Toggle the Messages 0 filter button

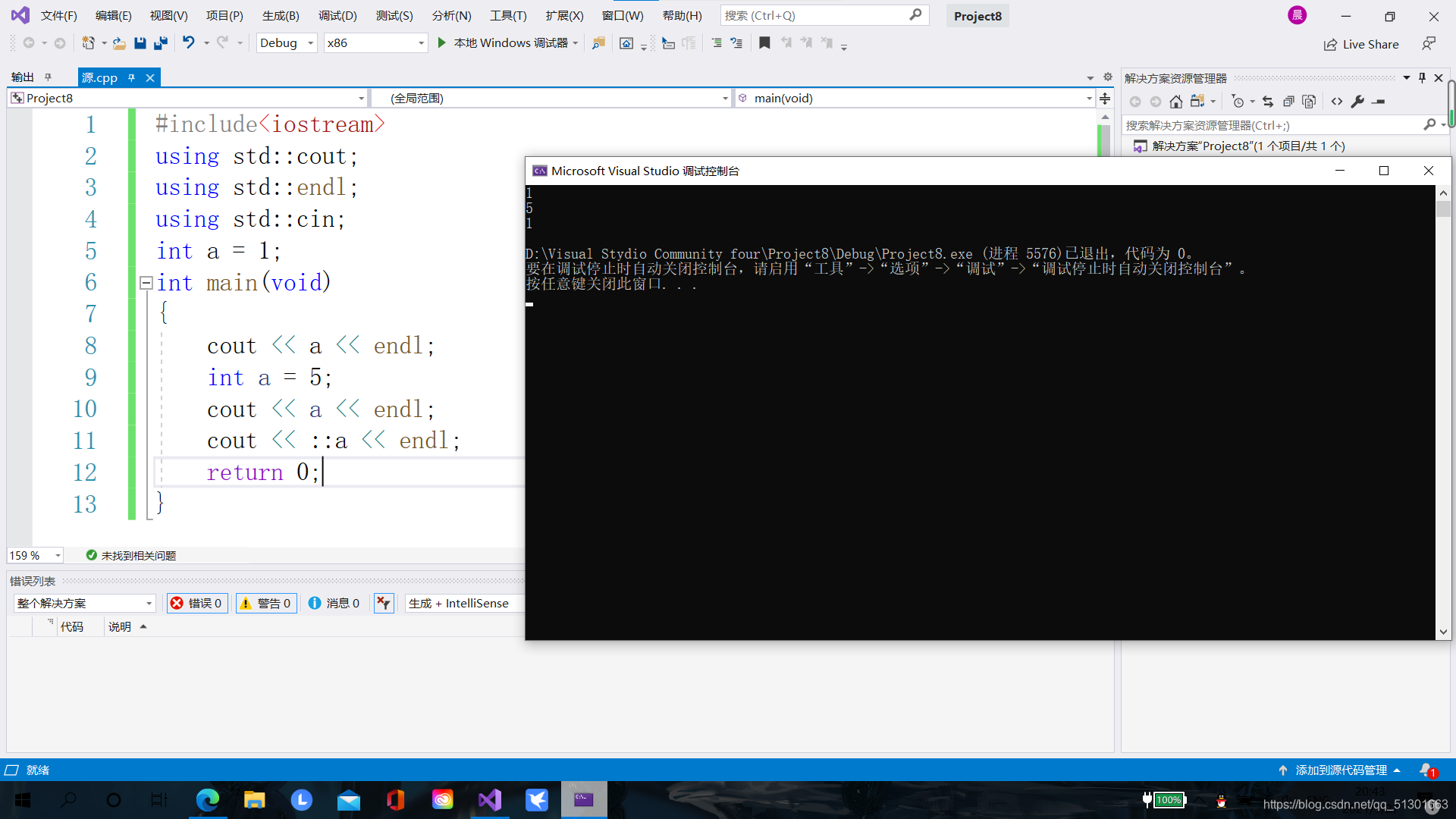point(334,604)
